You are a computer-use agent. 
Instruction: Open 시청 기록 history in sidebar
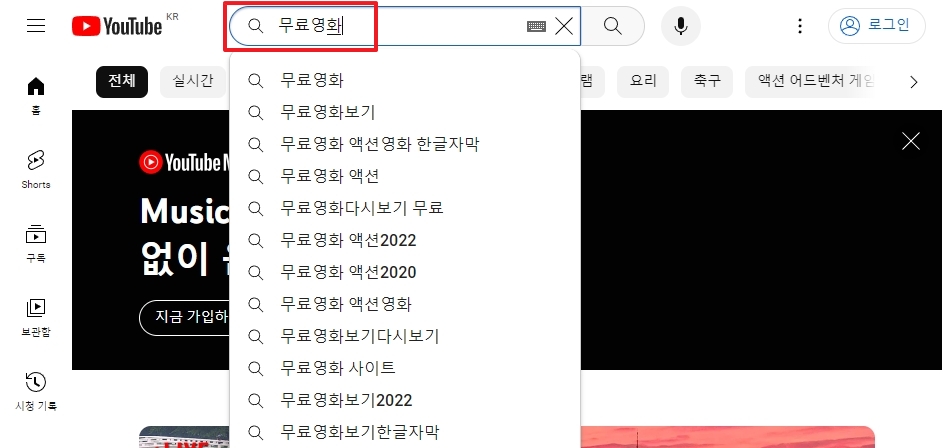pyautogui.click(x=36, y=391)
